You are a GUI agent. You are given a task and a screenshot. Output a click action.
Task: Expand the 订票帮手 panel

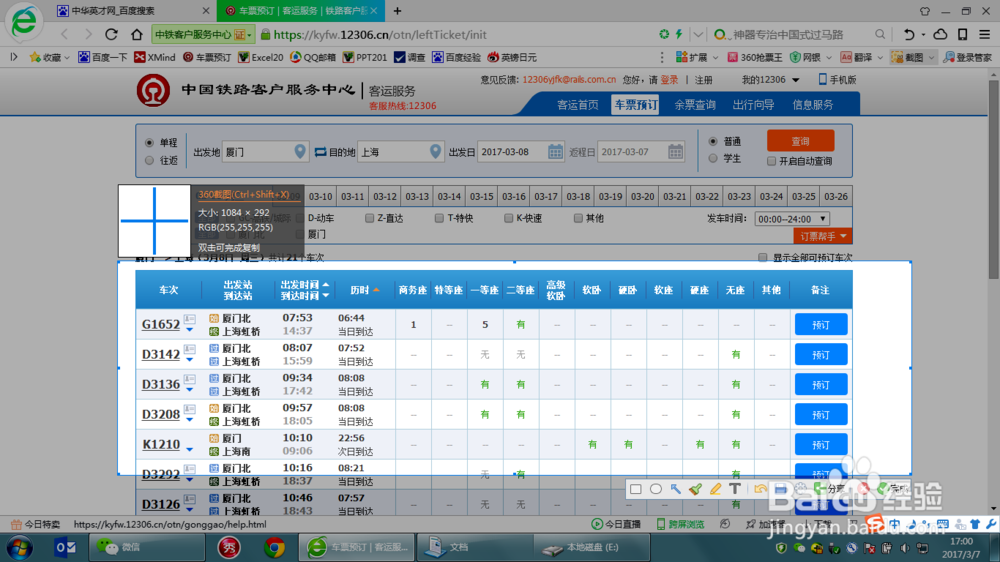[x=823, y=236]
